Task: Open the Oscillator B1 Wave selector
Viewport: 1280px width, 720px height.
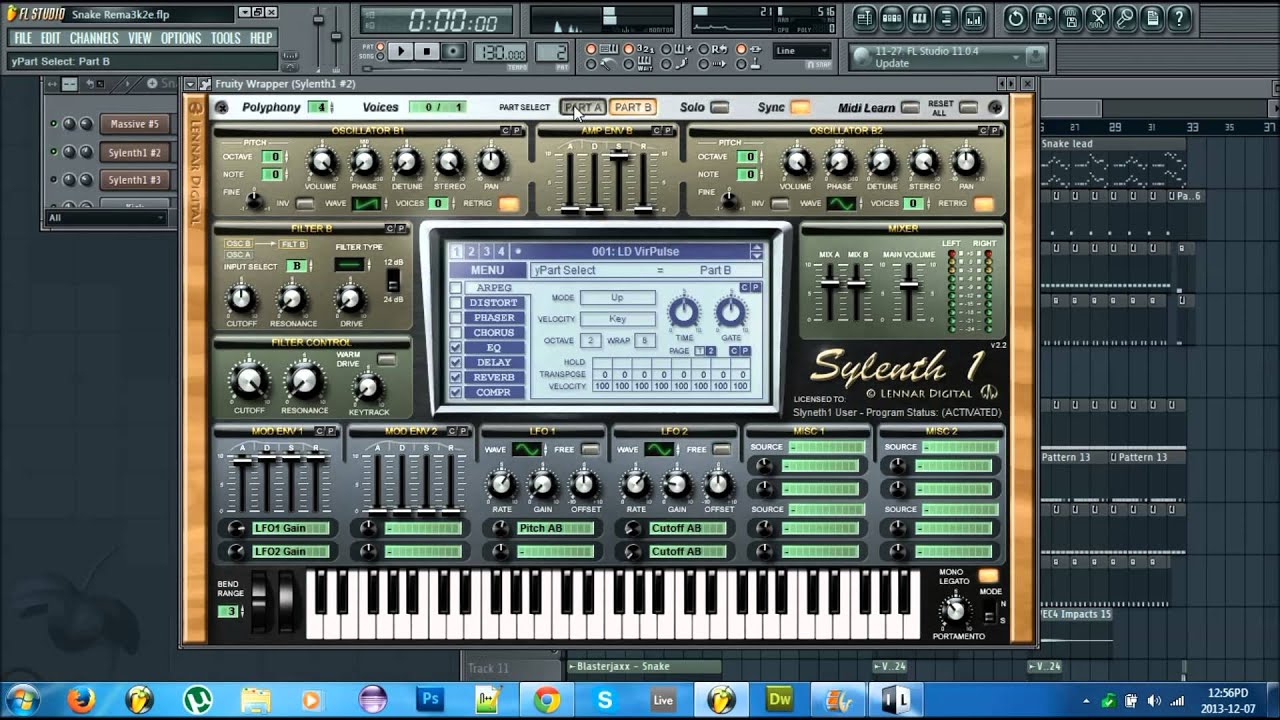Action: [x=366, y=204]
